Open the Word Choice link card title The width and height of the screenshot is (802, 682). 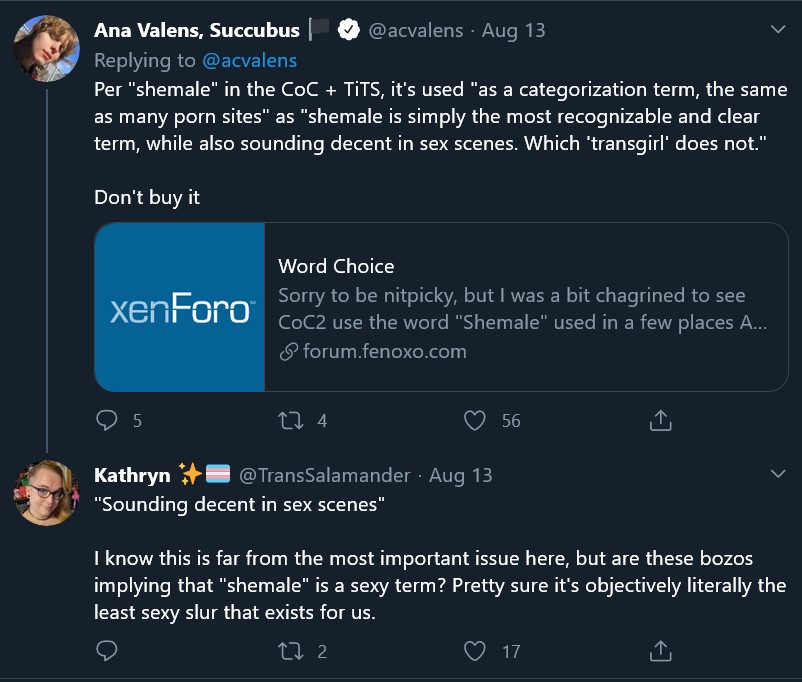pos(336,266)
